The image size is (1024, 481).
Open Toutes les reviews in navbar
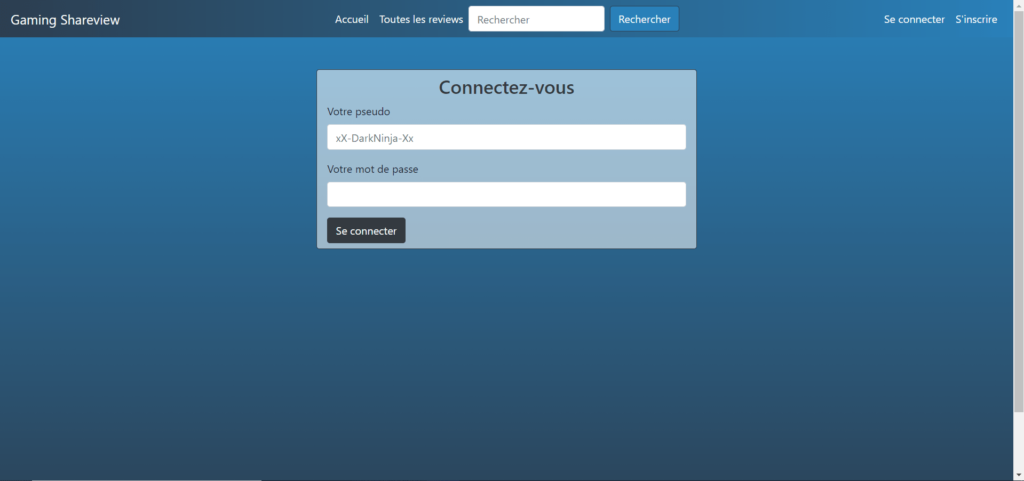[x=421, y=19]
